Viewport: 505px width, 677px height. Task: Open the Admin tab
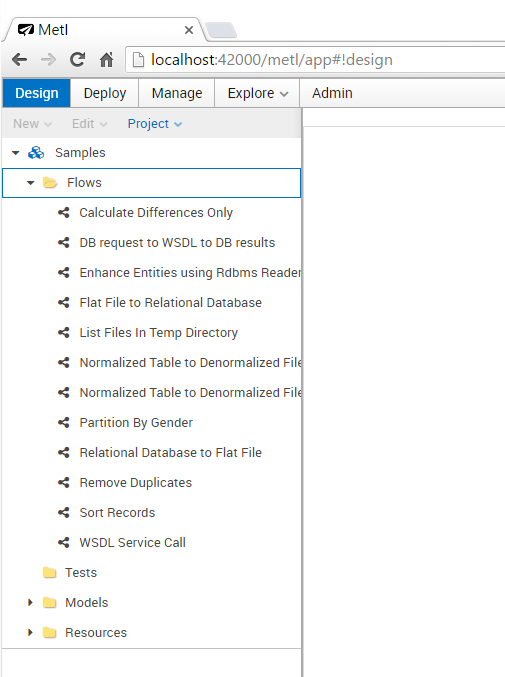coord(332,93)
